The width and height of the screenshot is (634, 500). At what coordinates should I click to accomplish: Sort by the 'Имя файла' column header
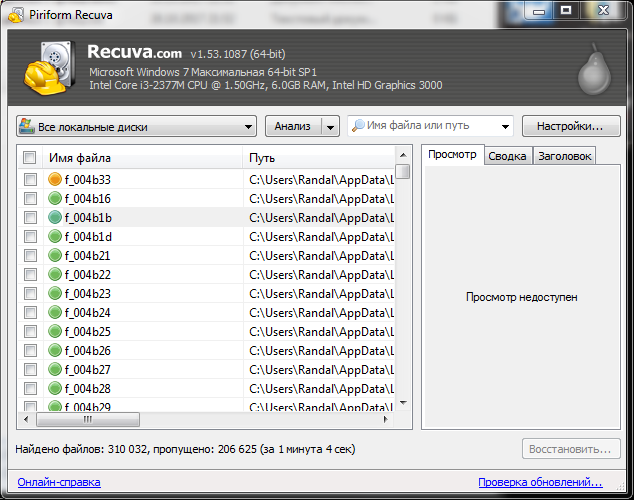point(142,158)
